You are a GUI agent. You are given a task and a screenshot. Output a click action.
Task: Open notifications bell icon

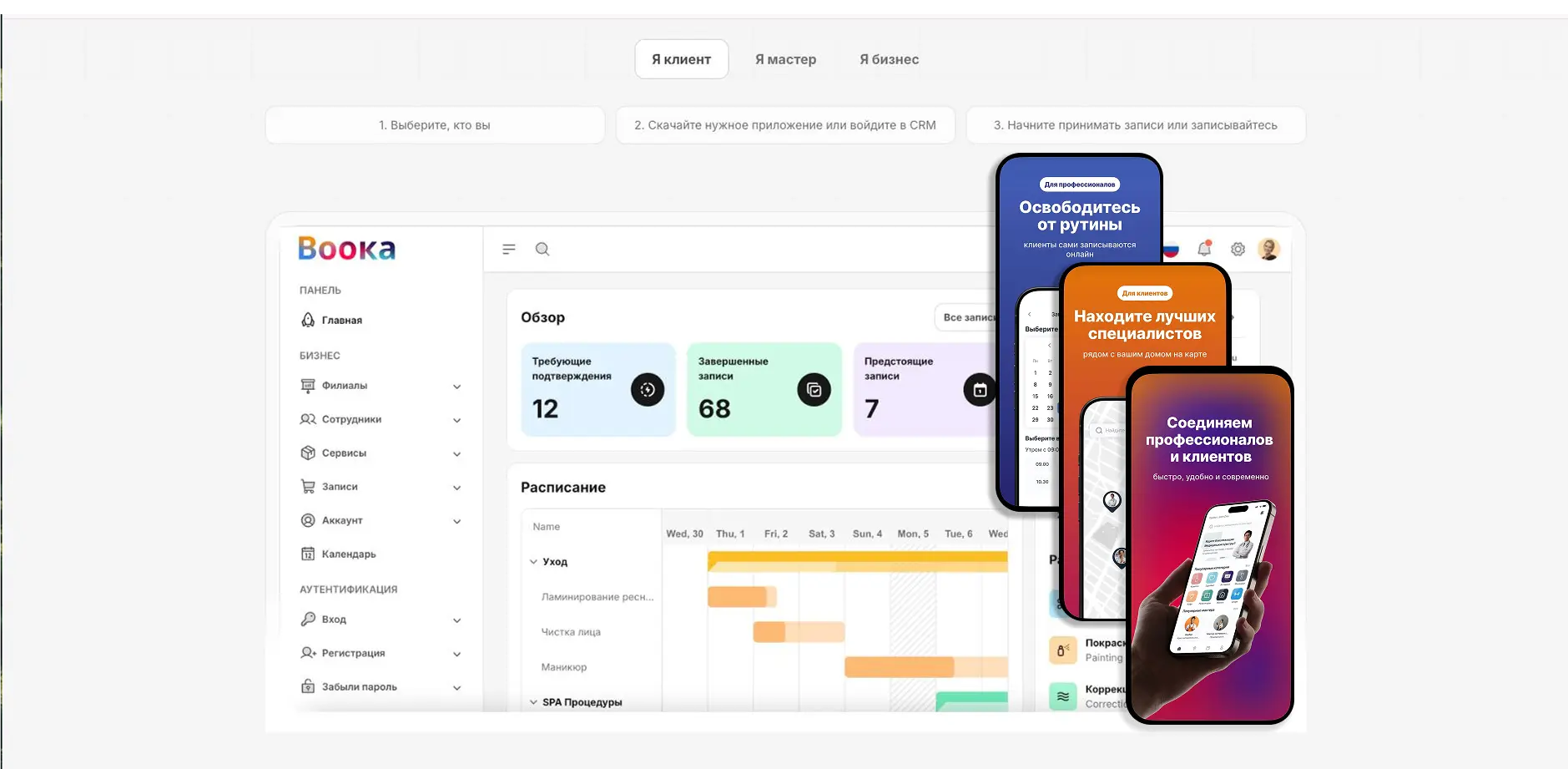[x=1204, y=249]
